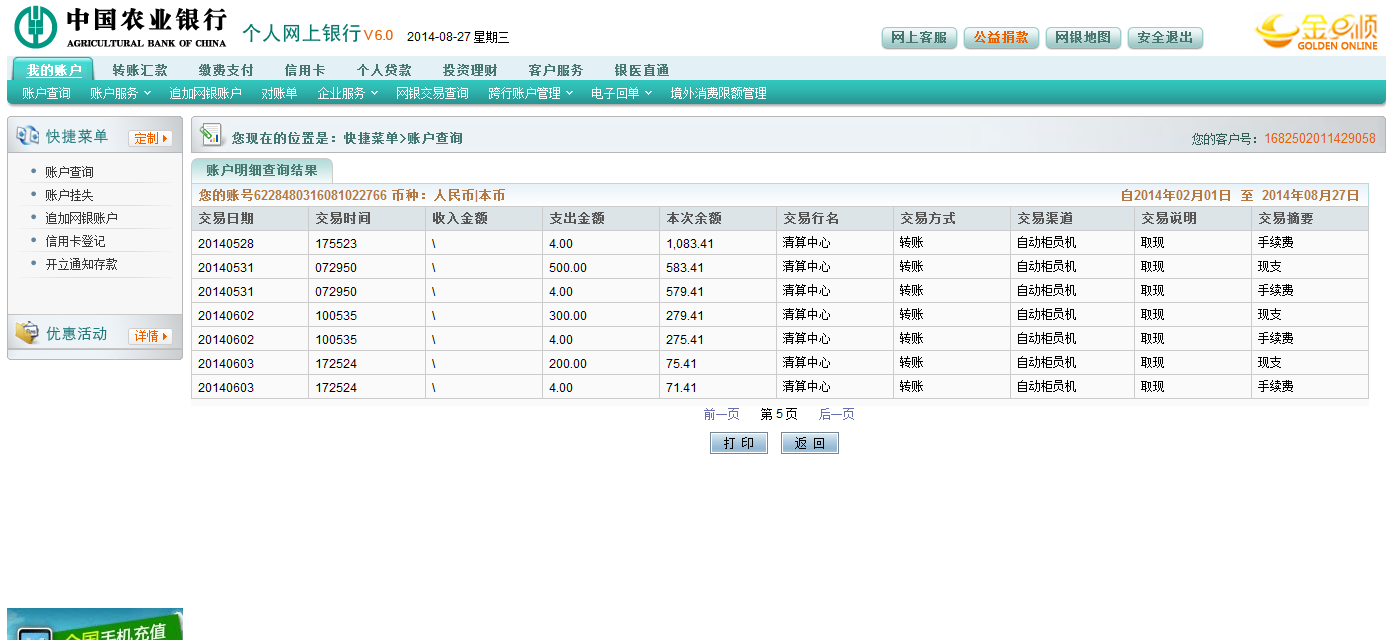Go to 后一页 of results
The width and height of the screenshot is (1396, 640).
click(836, 414)
